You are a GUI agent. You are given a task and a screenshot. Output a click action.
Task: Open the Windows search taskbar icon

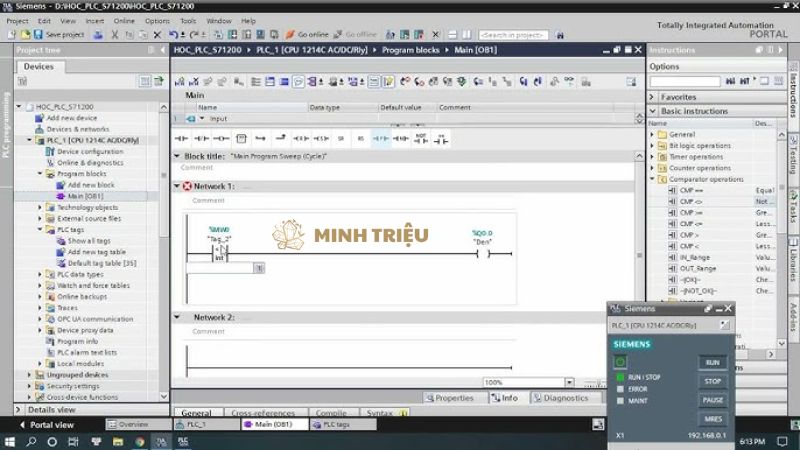click(x=31, y=440)
